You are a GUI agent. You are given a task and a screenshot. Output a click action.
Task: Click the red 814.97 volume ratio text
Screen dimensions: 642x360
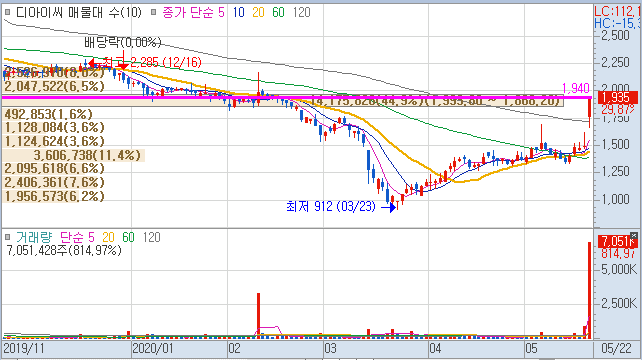tap(619, 254)
